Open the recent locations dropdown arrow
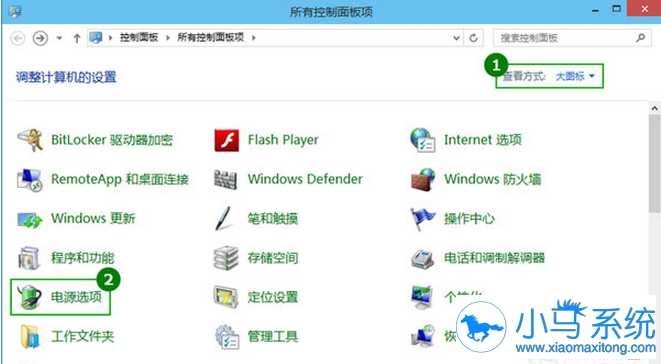 (59, 38)
